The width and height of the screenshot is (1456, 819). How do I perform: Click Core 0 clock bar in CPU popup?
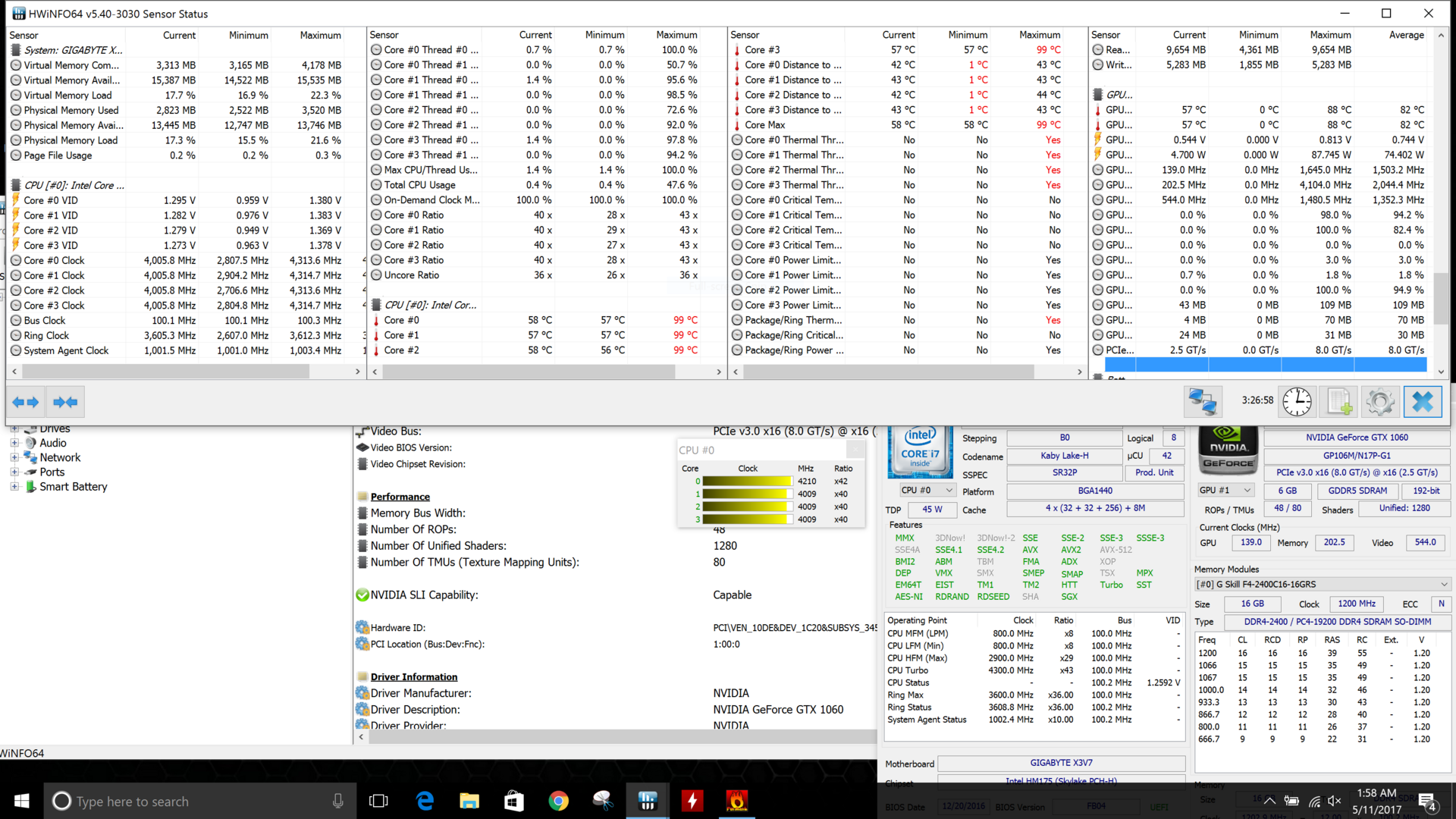tap(747, 482)
